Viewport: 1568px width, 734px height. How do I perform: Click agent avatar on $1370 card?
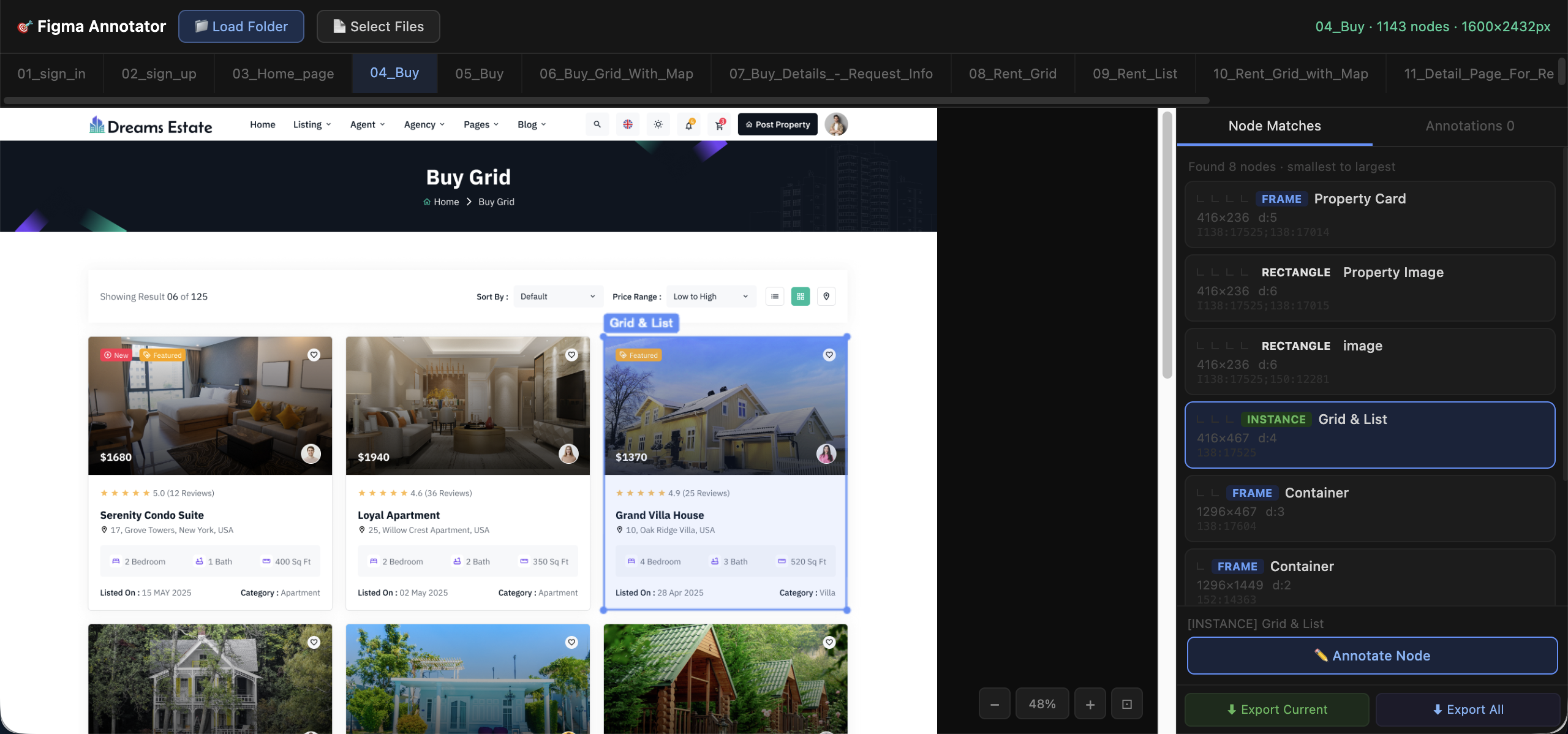pyautogui.click(x=826, y=454)
